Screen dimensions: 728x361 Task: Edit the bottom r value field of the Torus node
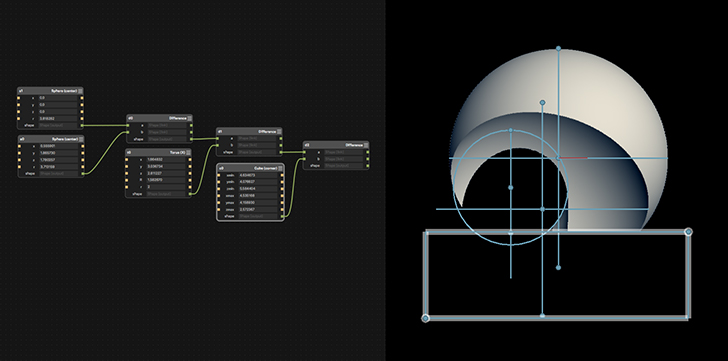[166, 187]
